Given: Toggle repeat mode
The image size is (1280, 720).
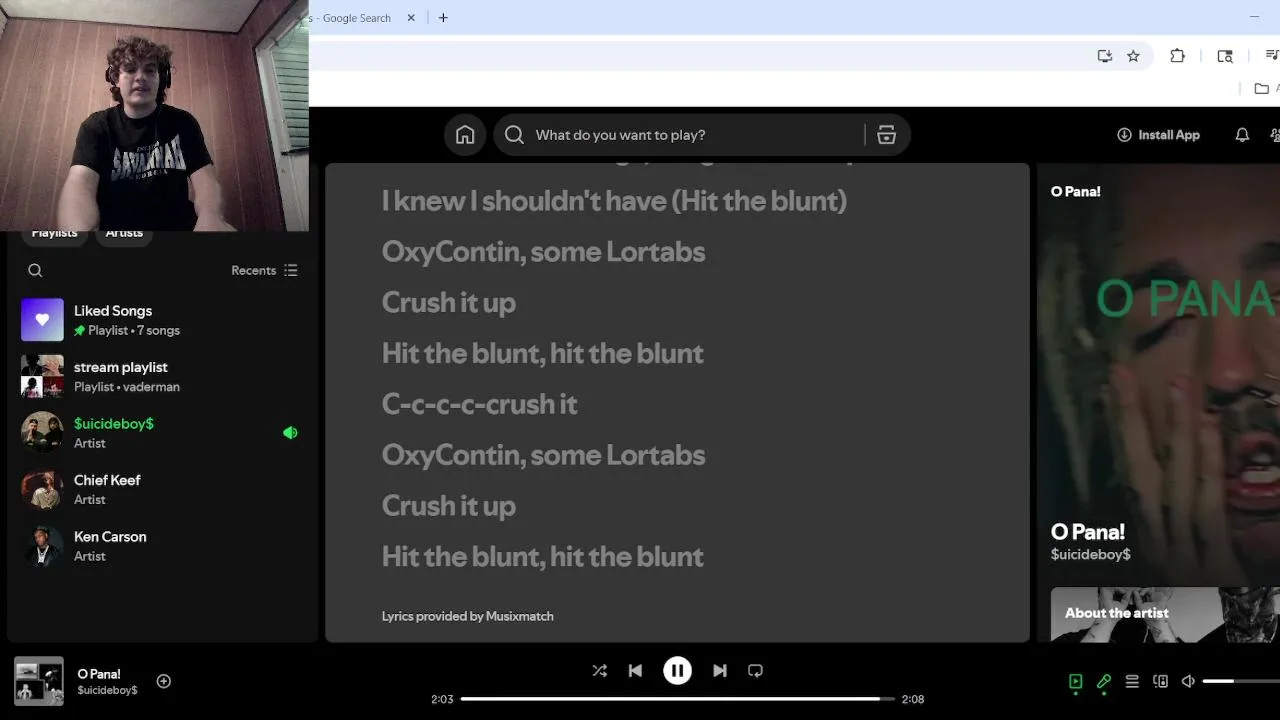Looking at the screenshot, I should pyautogui.click(x=756, y=671).
